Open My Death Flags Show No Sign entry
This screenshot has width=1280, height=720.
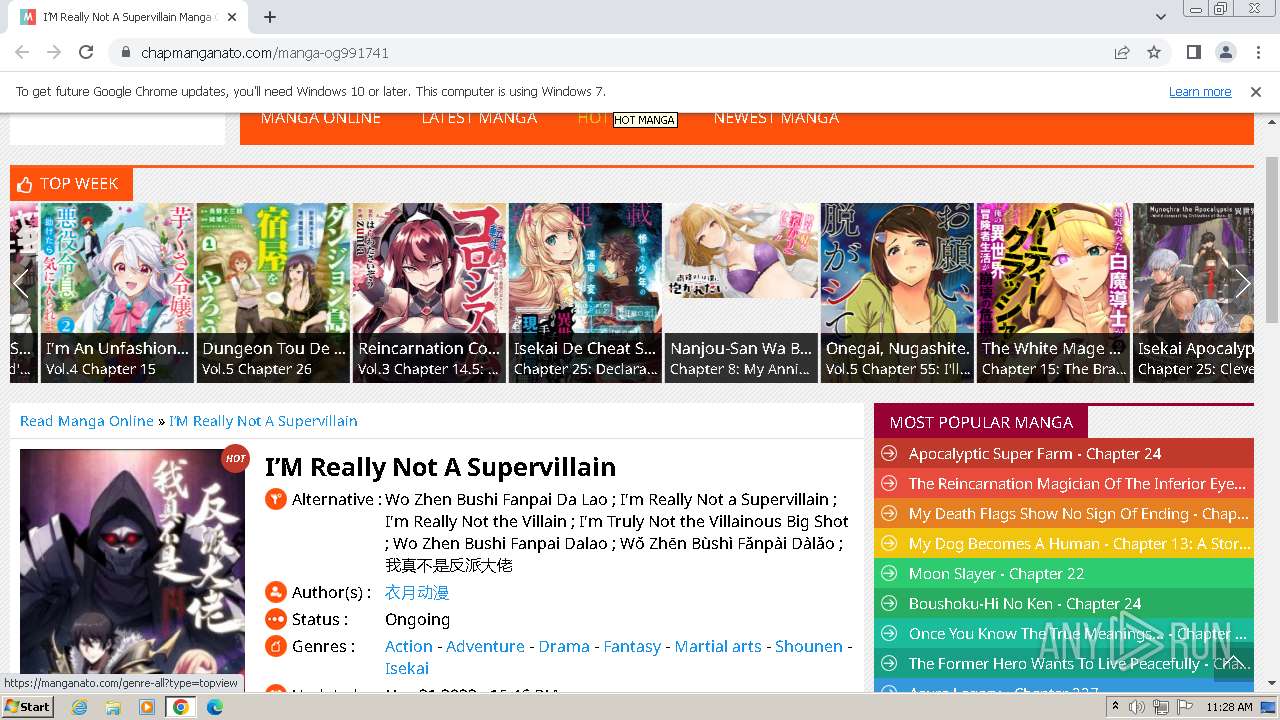[1079, 514]
